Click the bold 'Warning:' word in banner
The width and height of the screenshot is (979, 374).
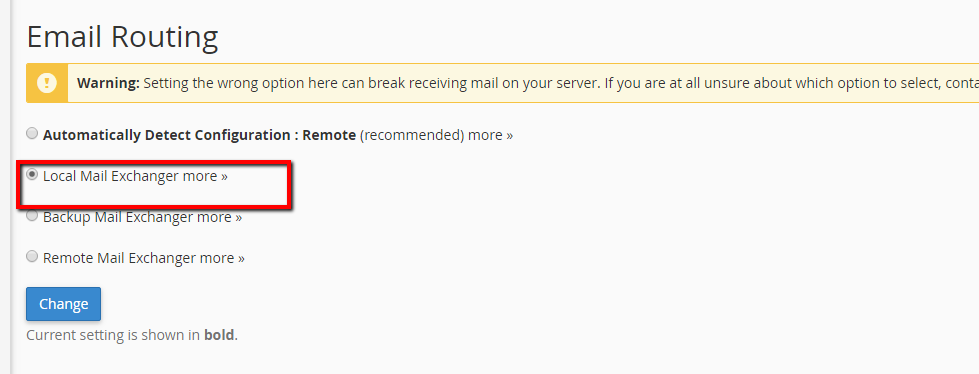[x=108, y=83]
